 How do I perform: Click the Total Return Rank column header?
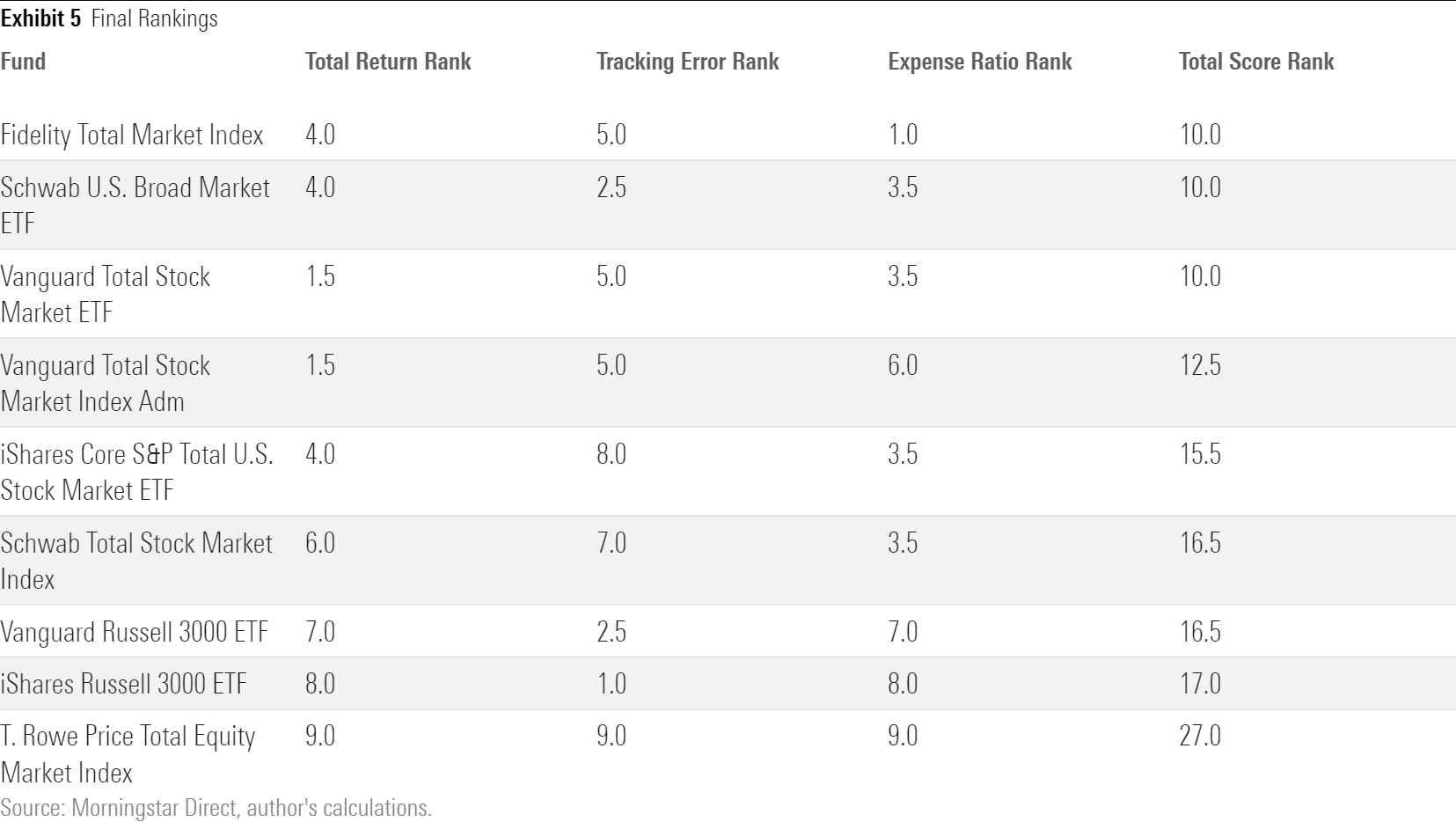coord(388,62)
